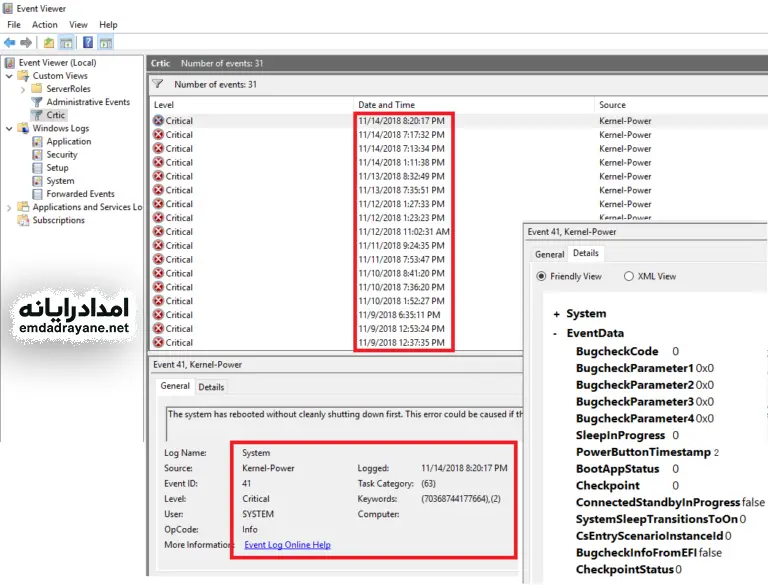Screen dimensions: 768x585
Task: Click Critical icon on the 11/12/2018 11:02:31 AM row
Action: point(158,231)
